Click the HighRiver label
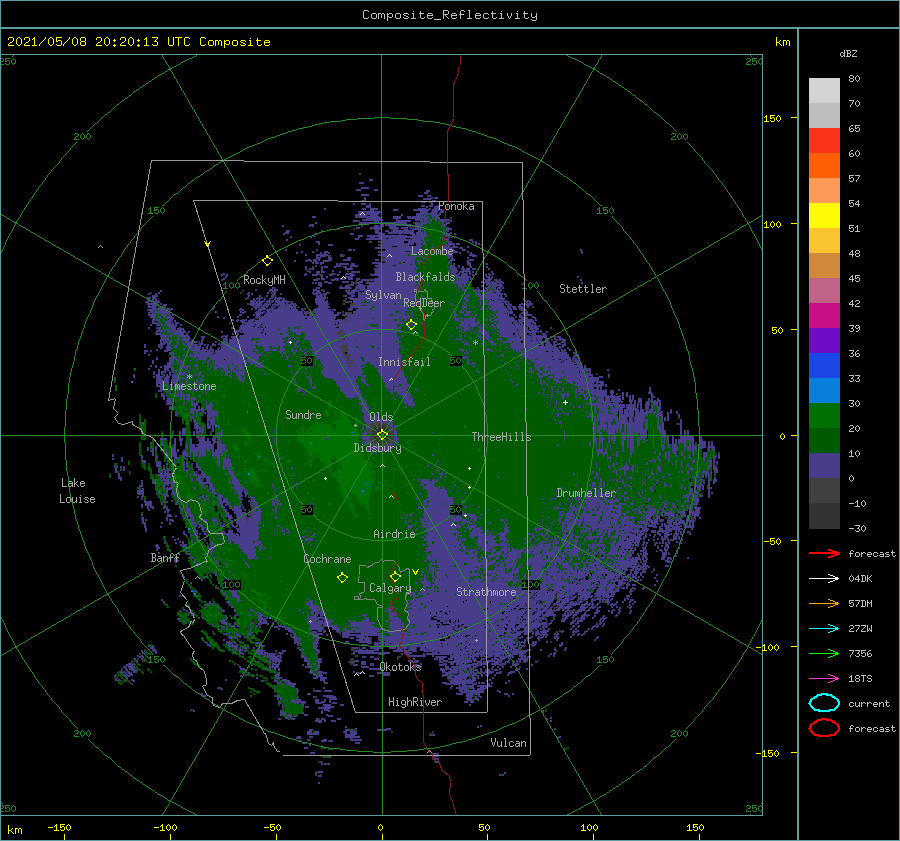900x841 pixels. [x=414, y=702]
